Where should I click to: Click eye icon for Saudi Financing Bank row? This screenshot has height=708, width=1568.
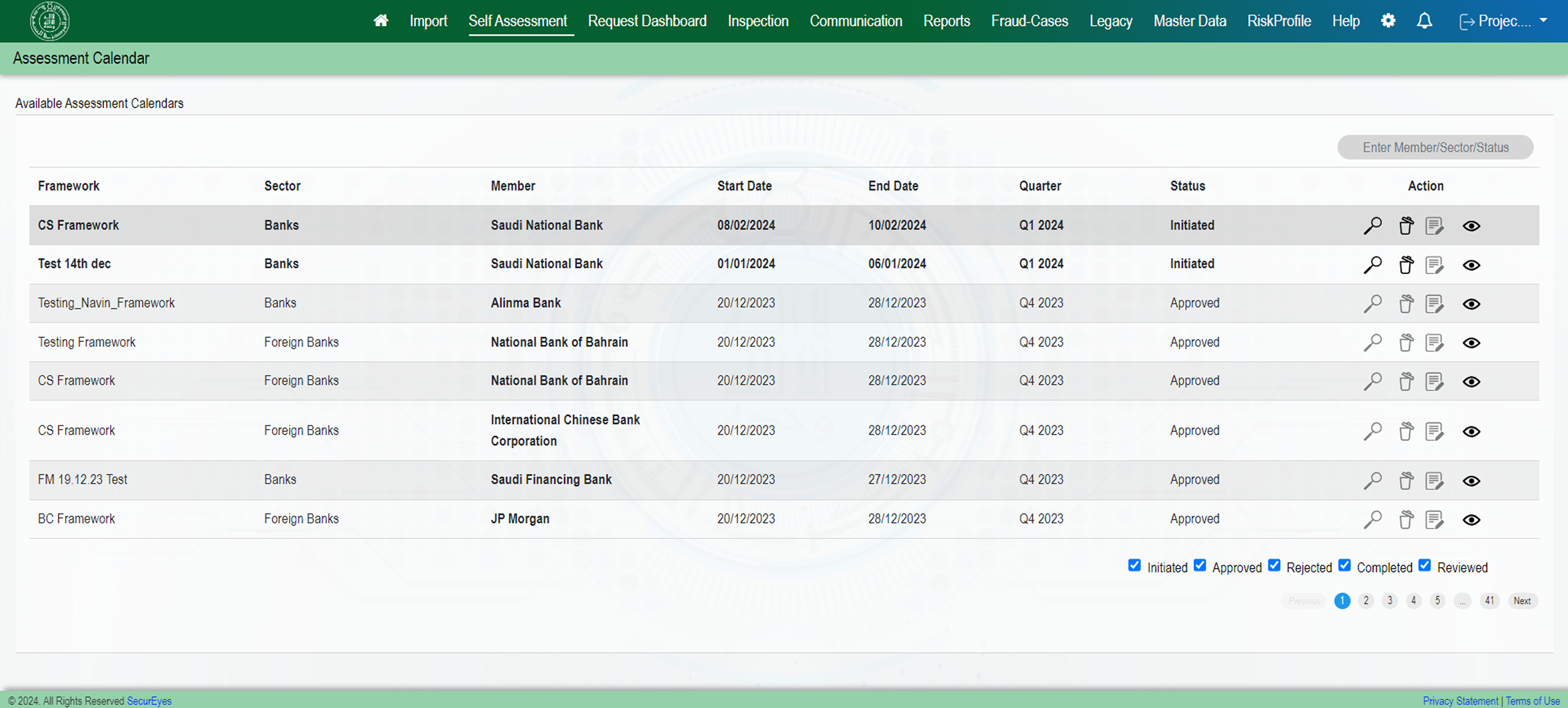1471,481
